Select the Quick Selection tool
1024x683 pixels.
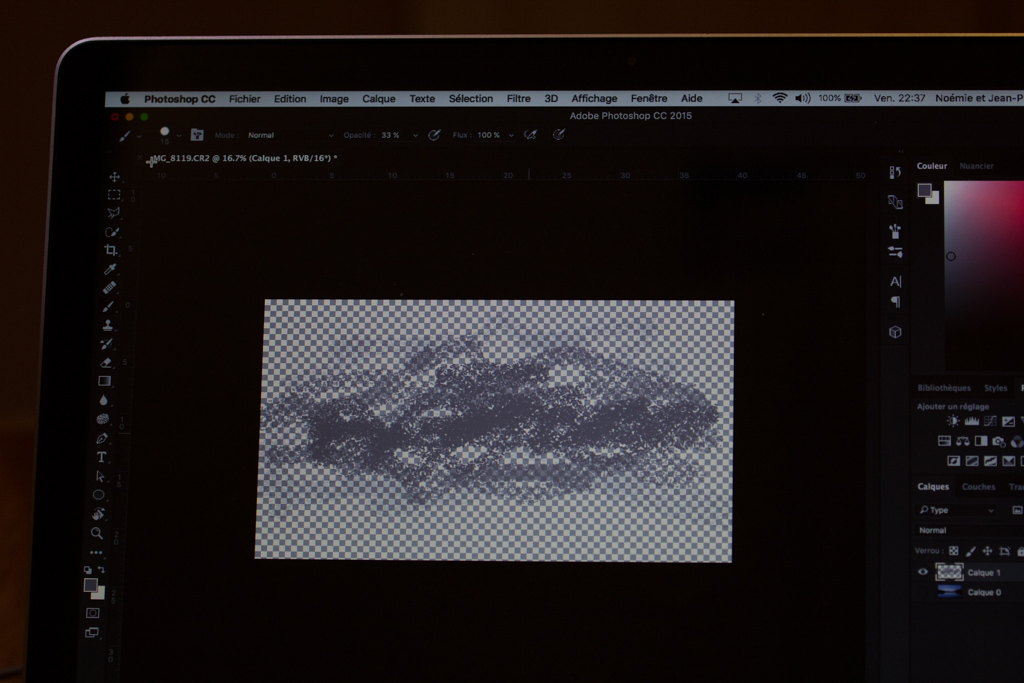pos(112,232)
